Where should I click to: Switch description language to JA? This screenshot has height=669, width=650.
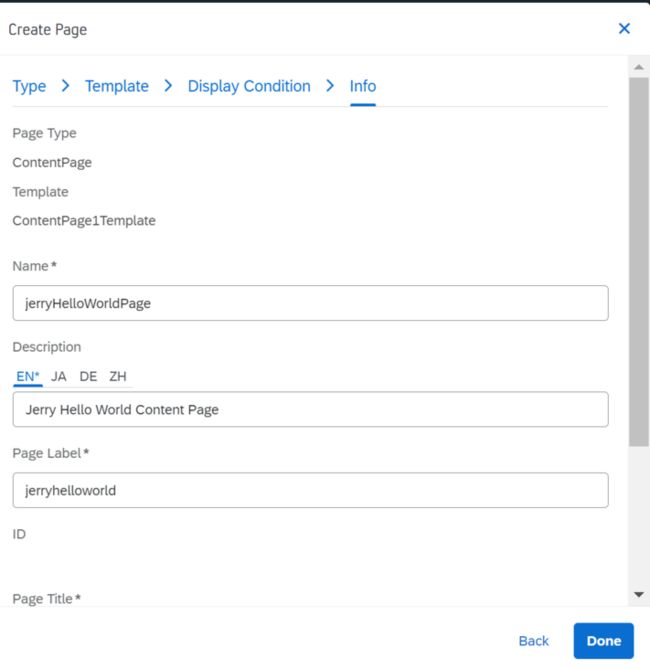click(58, 376)
